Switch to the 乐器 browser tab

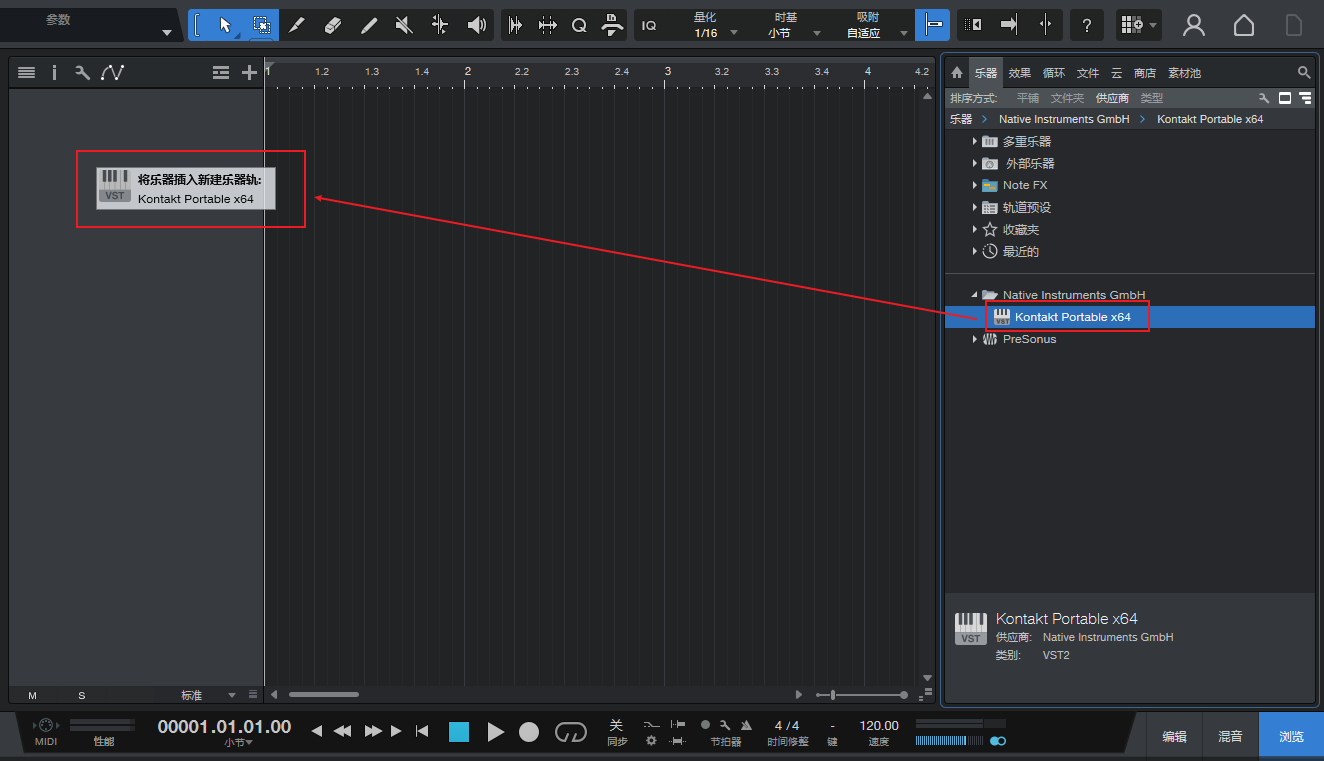tap(986, 73)
